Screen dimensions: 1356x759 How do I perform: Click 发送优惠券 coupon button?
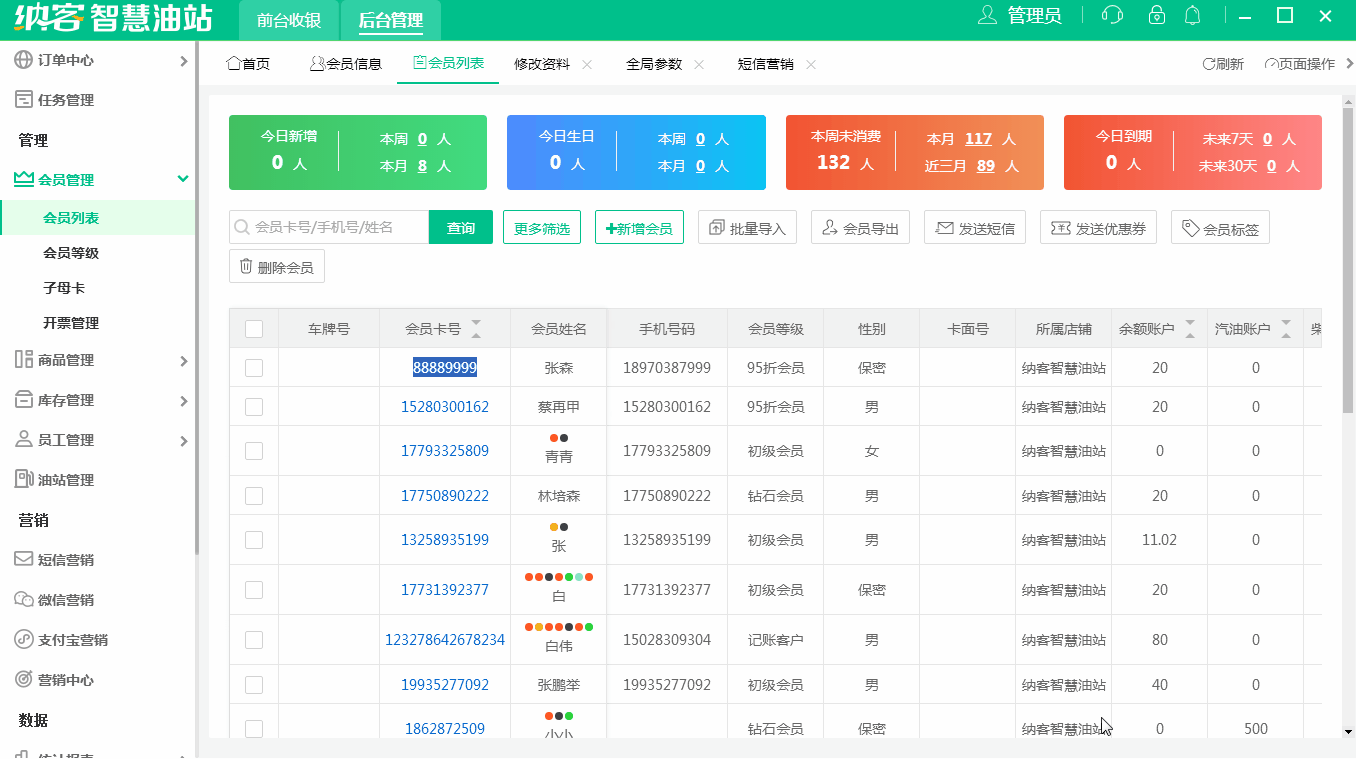(1098, 228)
